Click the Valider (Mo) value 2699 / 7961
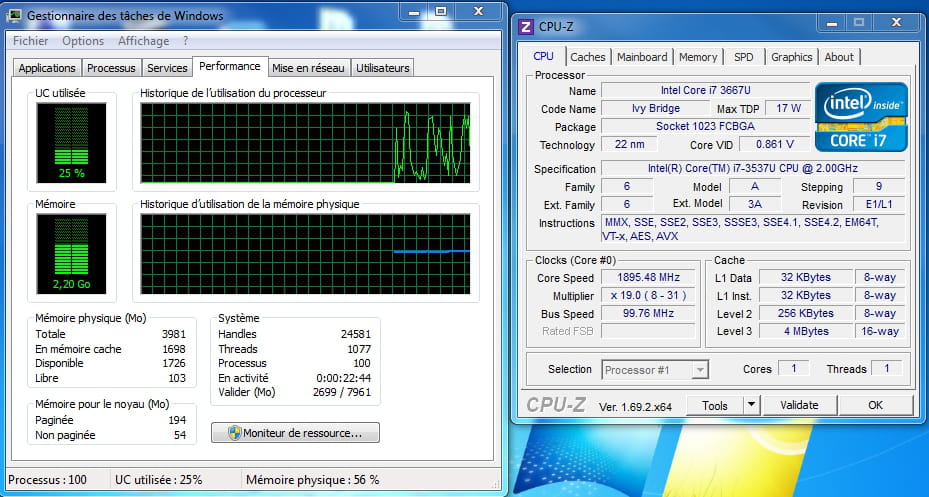Image resolution: width=929 pixels, height=497 pixels. 342,392
